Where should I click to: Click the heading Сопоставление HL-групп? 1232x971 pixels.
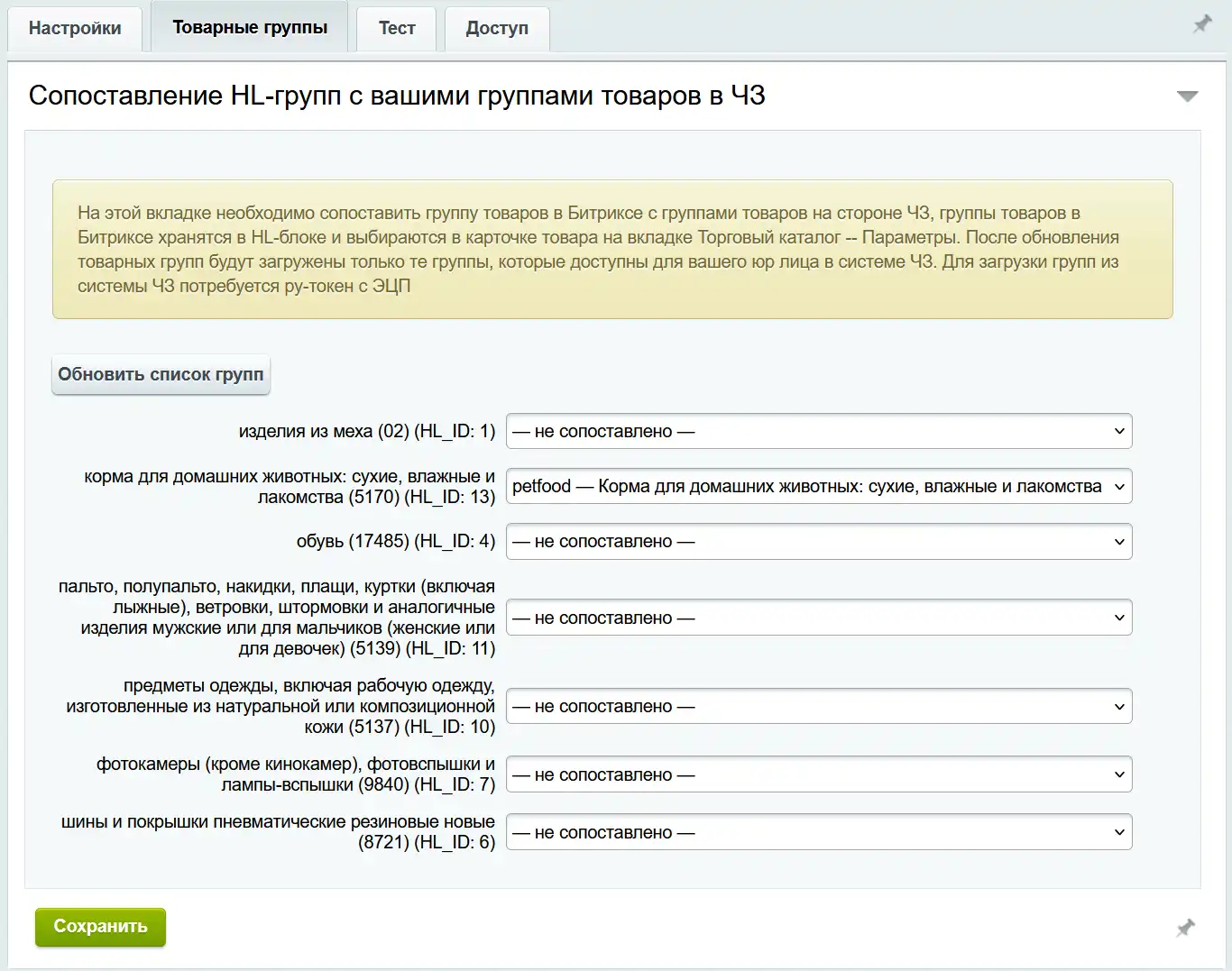click(x=397, y=95)
